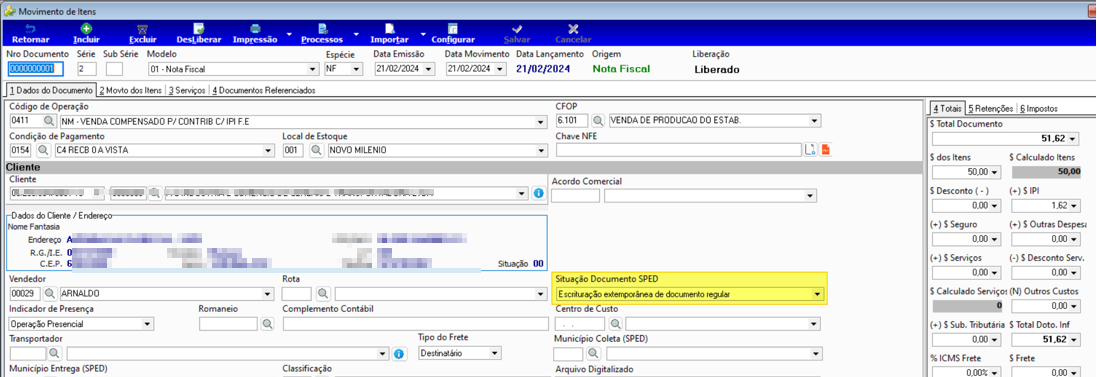Click the Série input field
Screen dimensions: 1097x377
pyautogui.click(x=86, y=69)
